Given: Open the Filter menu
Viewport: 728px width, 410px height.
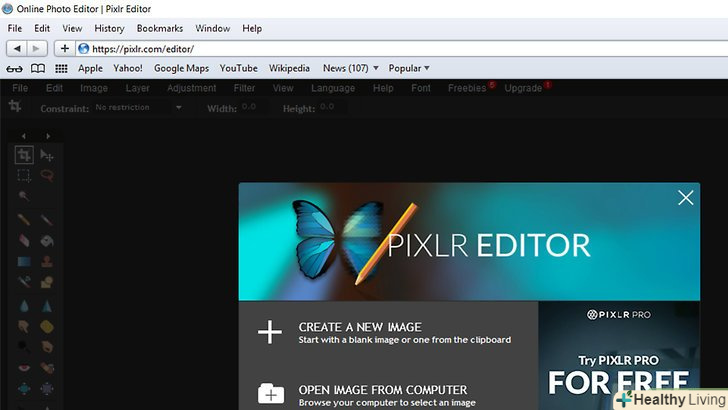Looking at the screenshot, I should [244, 88].
